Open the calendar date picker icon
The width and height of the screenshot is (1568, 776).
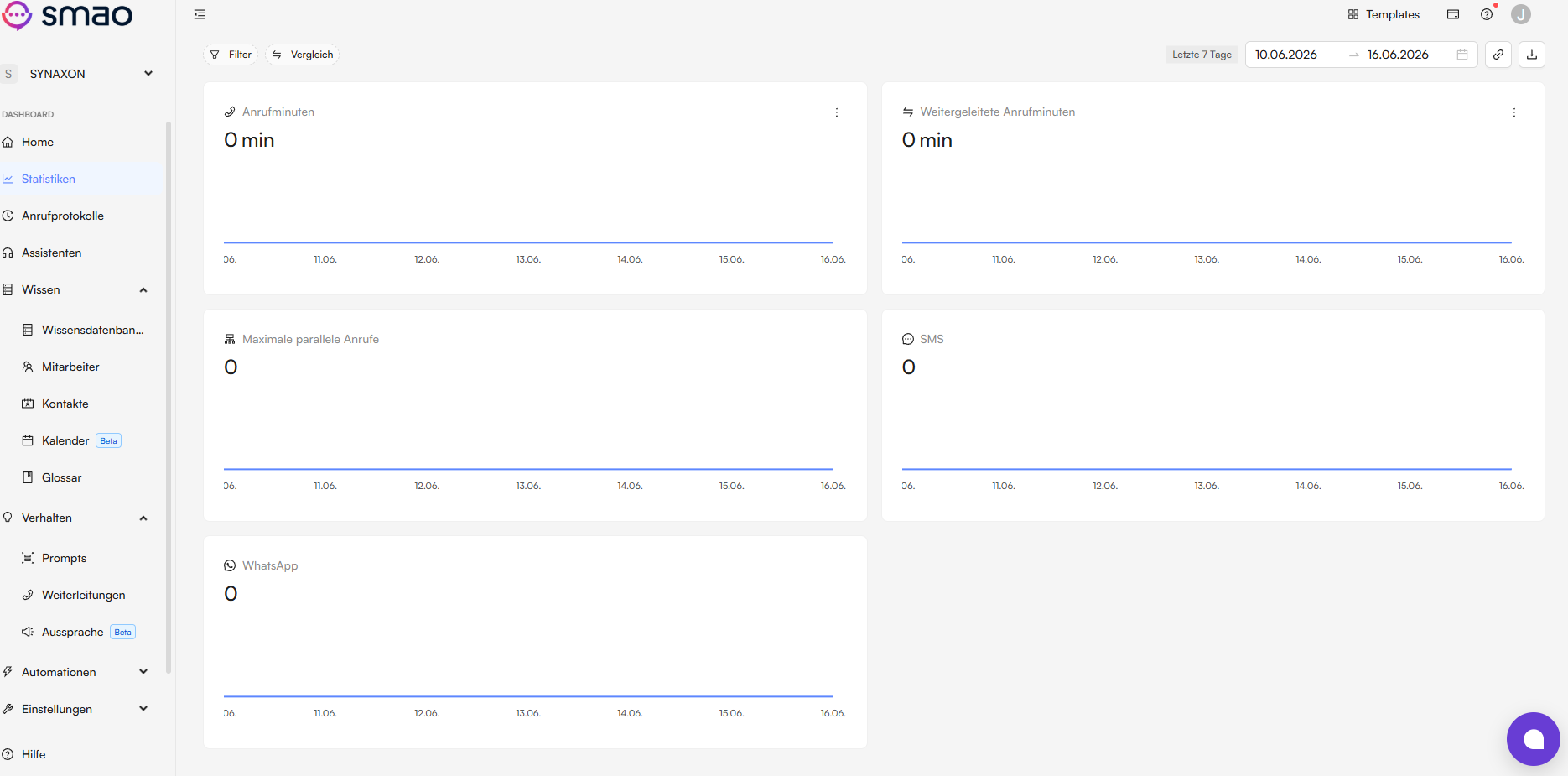pyautogui.click(x=1462, y=55)
